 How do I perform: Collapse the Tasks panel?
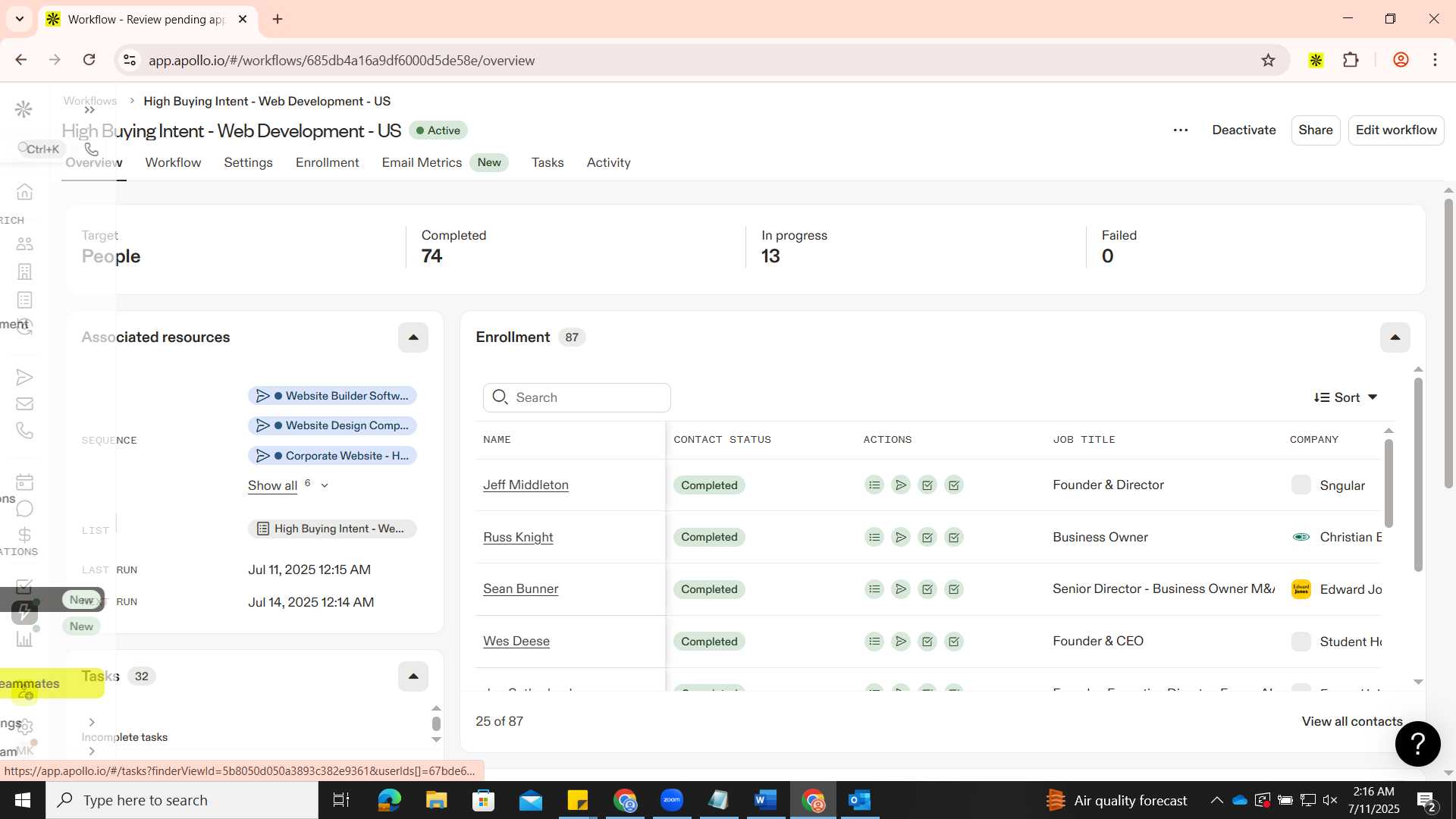click(x=413, y=676)
